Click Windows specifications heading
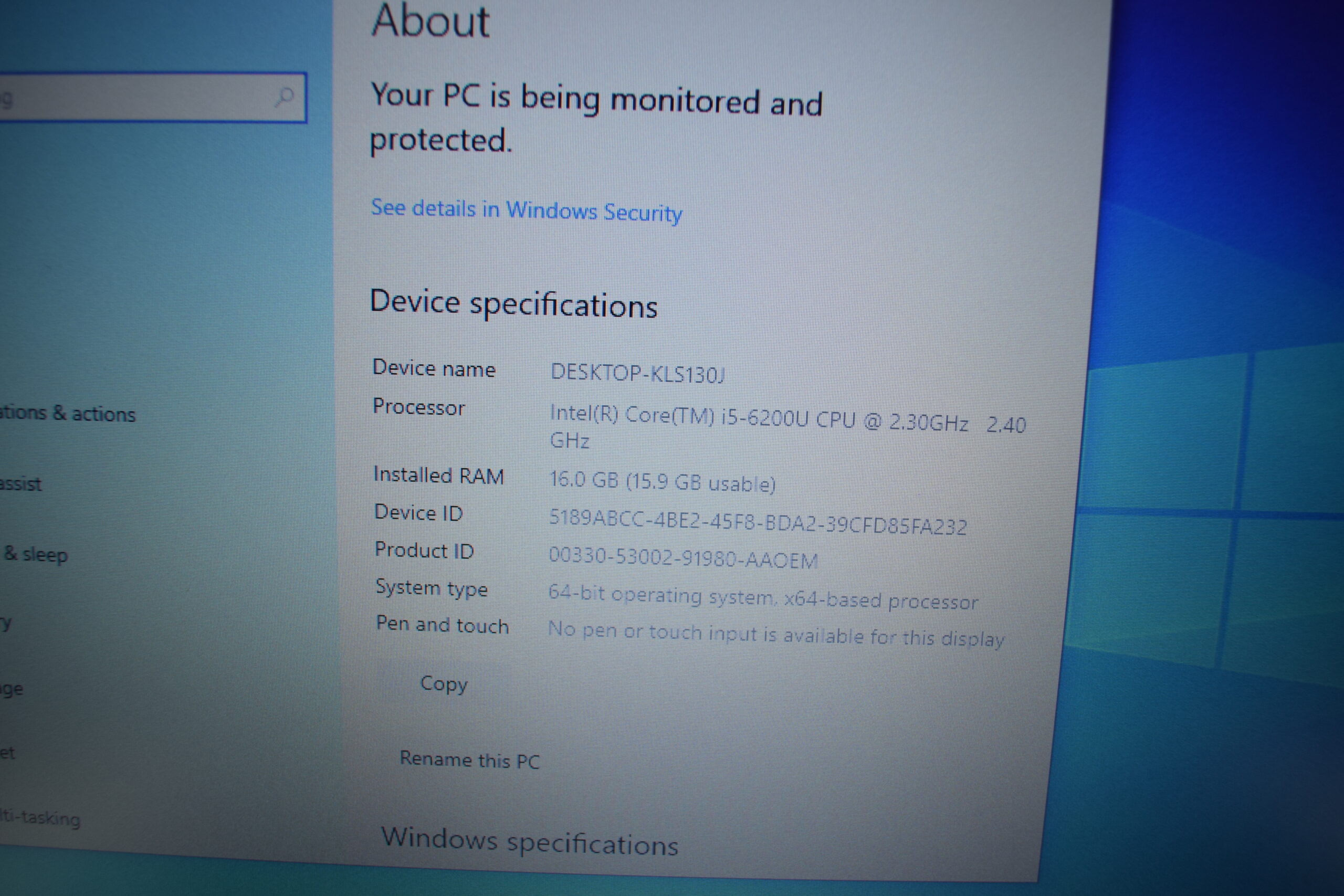1344x896 pixels. point(530,842)
